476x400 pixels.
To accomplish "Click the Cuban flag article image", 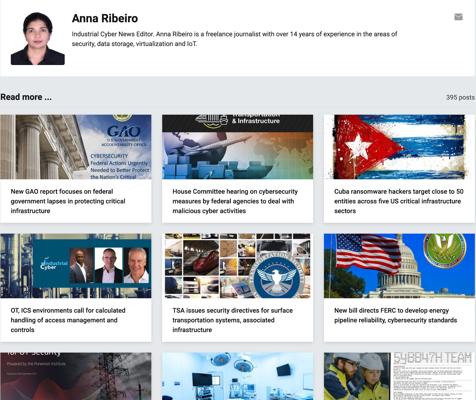I will click(399, 147).
